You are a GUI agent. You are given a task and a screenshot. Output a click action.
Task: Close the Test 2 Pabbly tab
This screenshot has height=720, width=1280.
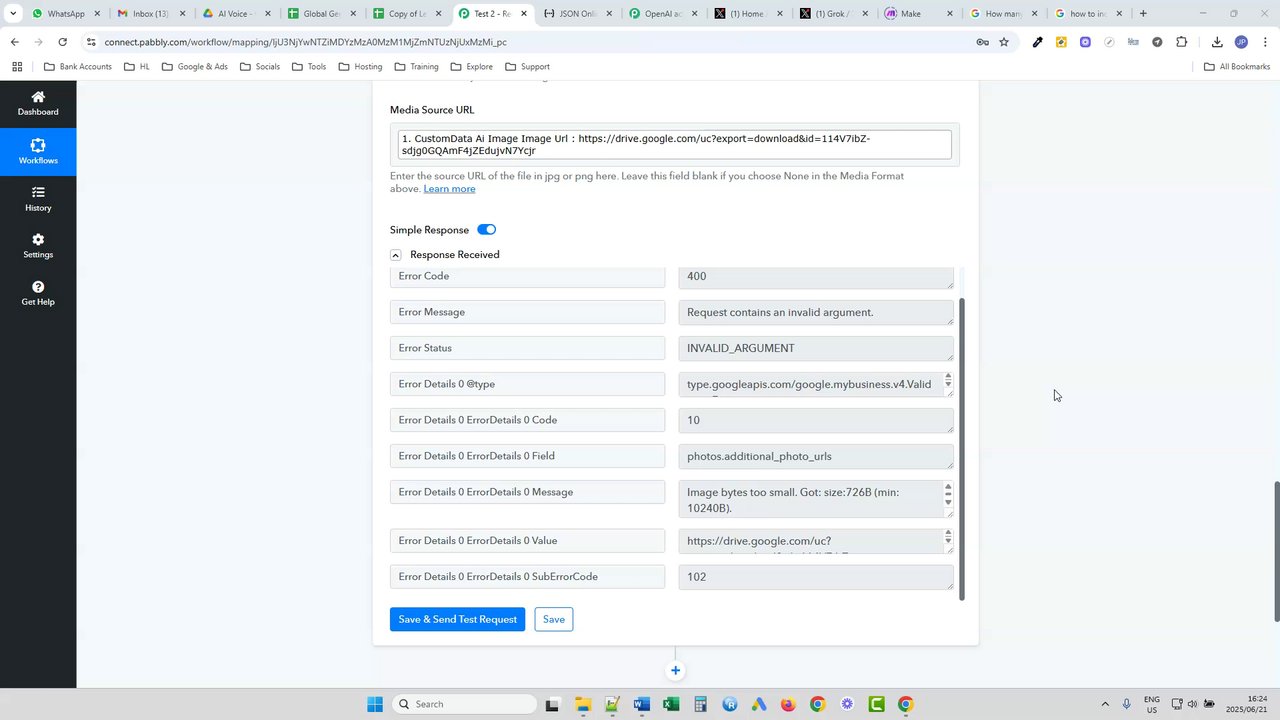pos(524,14)
